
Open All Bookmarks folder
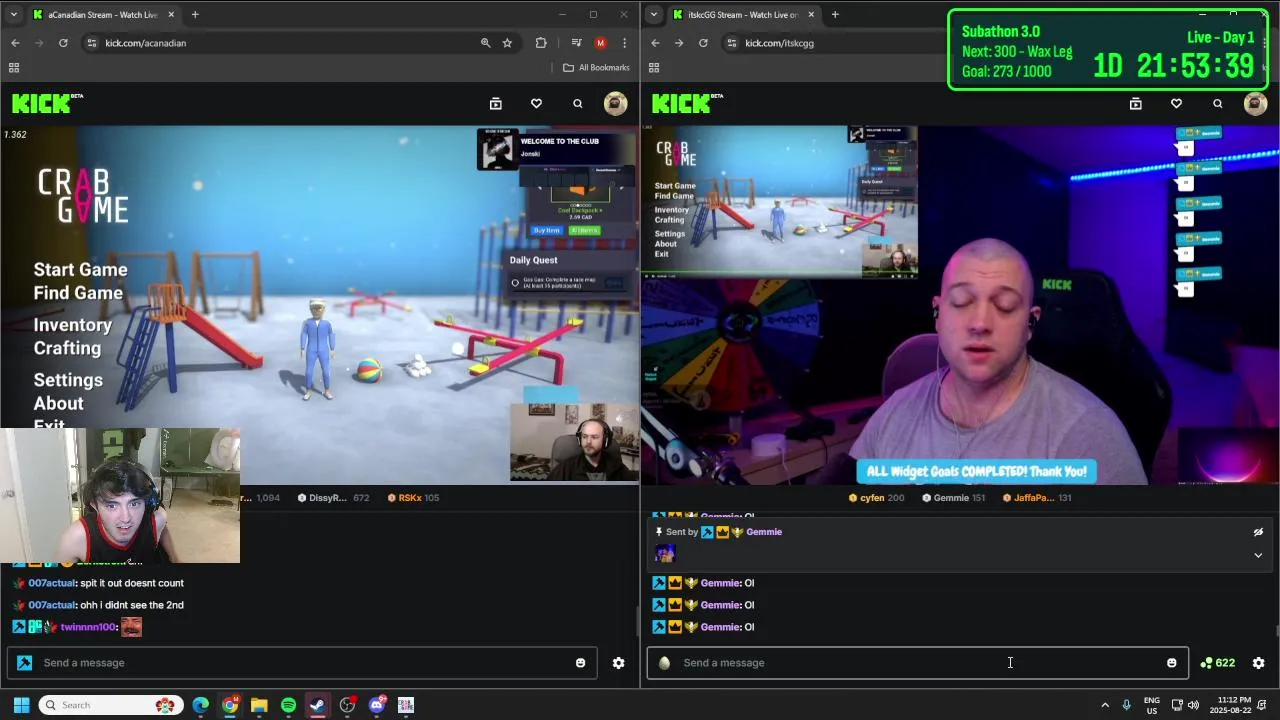tap(596, 68)
